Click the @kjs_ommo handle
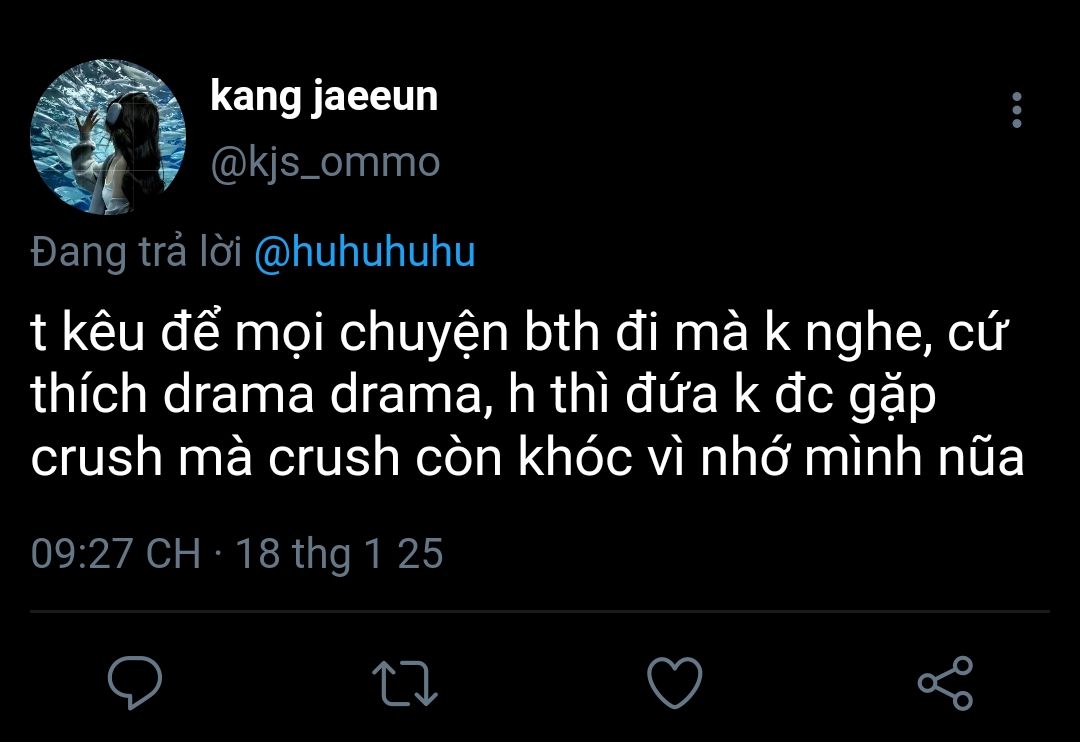1080x742 pixels. pyautogui.click(x=325, y=162)
